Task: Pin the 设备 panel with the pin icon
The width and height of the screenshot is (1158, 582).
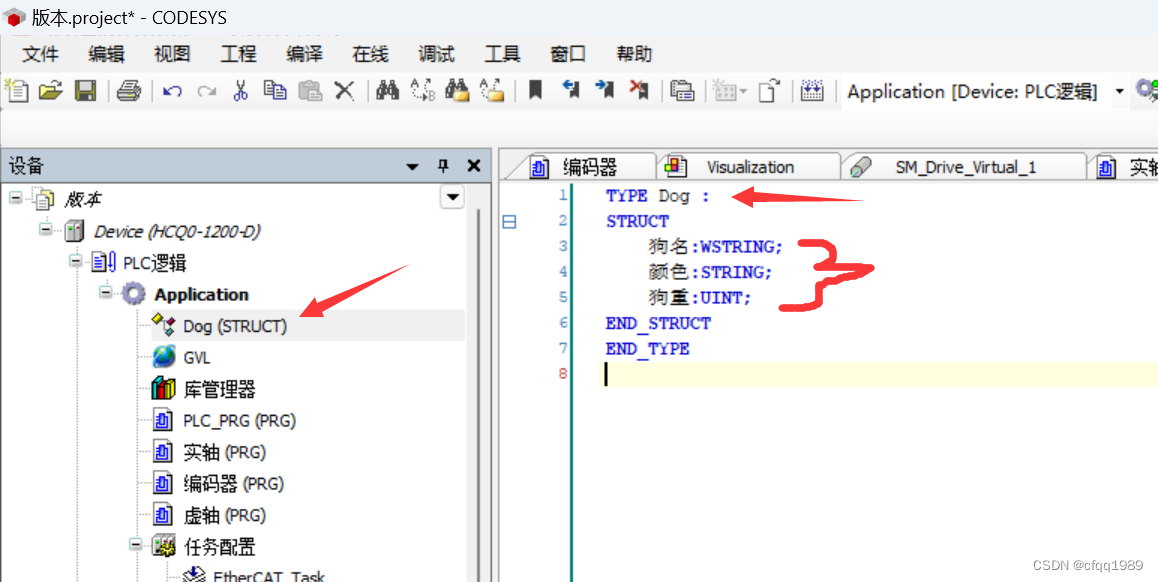Action: tap(443, 165)
